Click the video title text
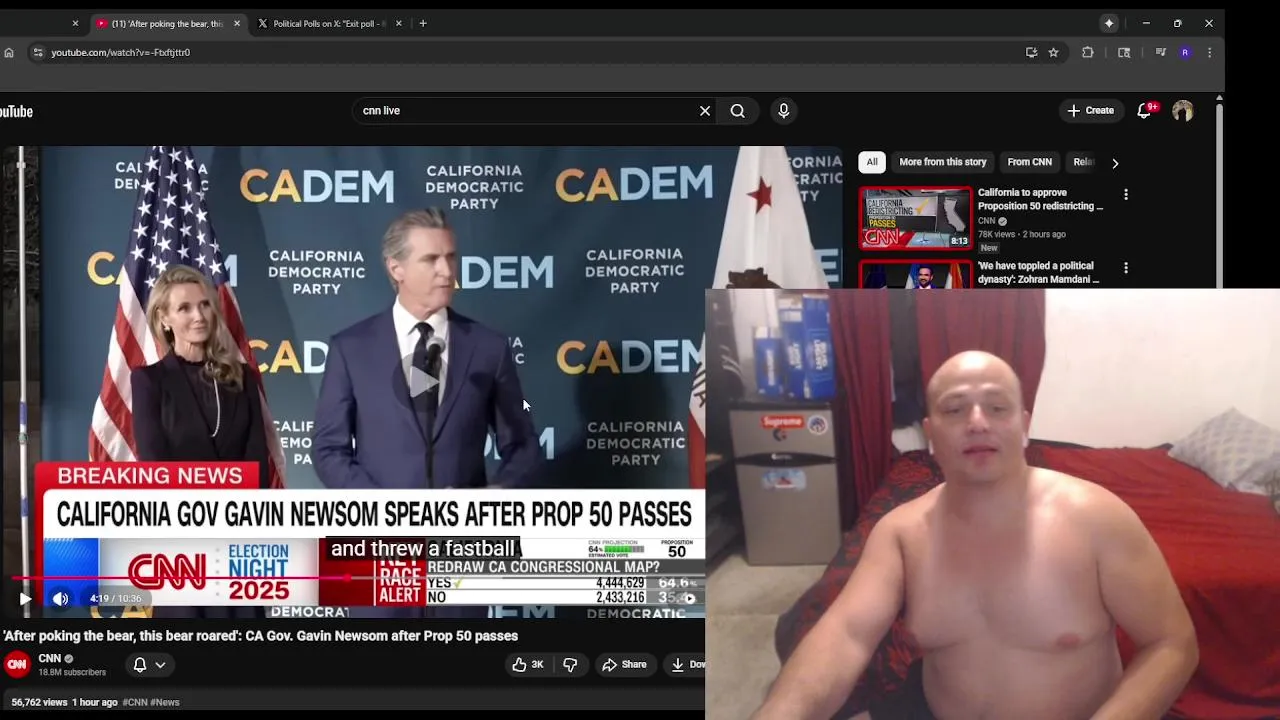Image resolution: width=1280 pixels, height=720 pixels. point(261,636)
